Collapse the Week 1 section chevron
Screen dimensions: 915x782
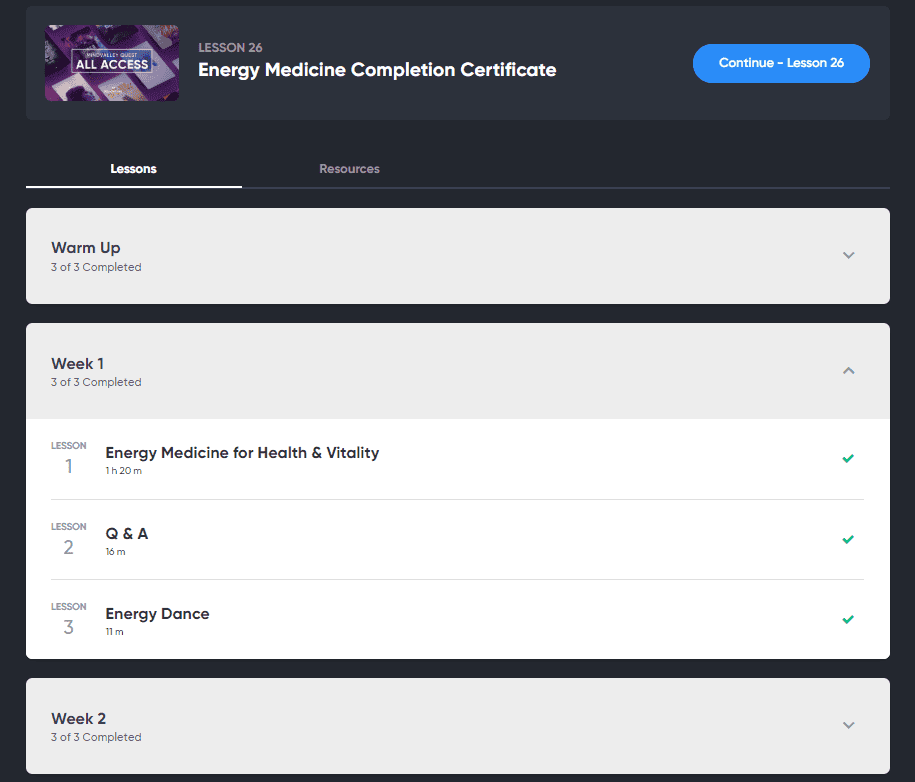pyautogui.click(x=848, y=371)
